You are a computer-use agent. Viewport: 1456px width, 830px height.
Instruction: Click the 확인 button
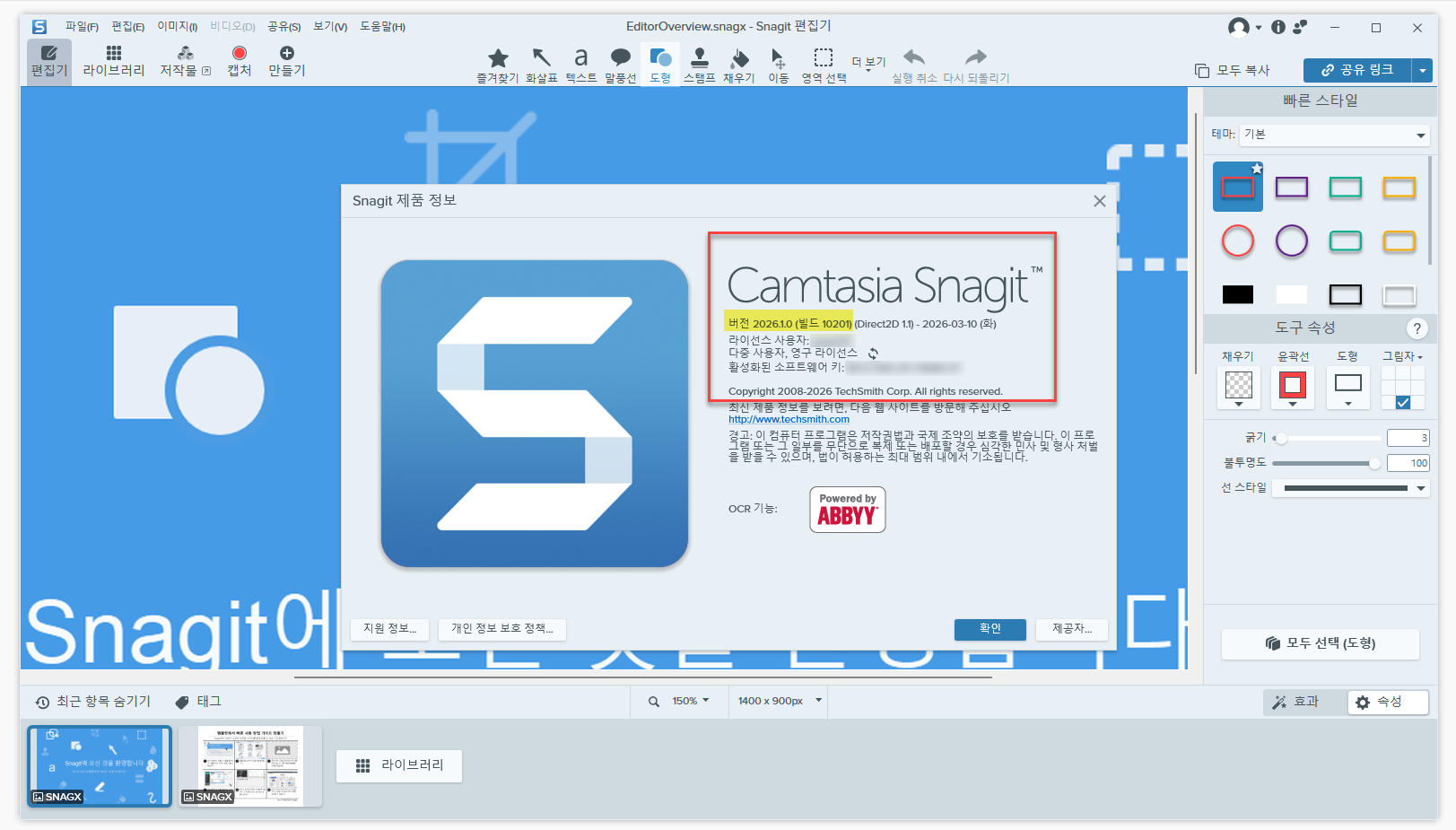tap(990, 629)
